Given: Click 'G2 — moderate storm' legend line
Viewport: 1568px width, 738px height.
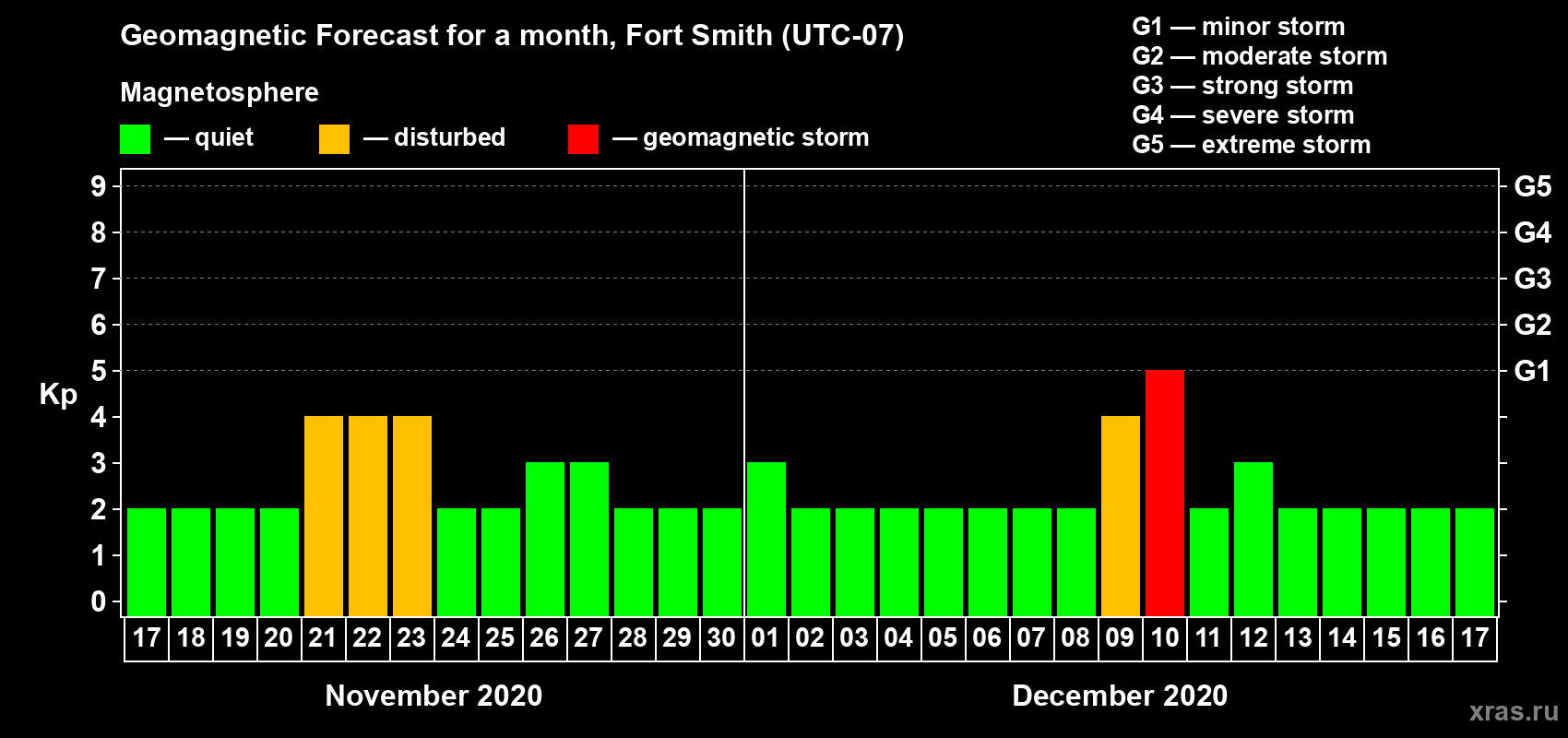Looking at the screenshot, I should 1259,56.
